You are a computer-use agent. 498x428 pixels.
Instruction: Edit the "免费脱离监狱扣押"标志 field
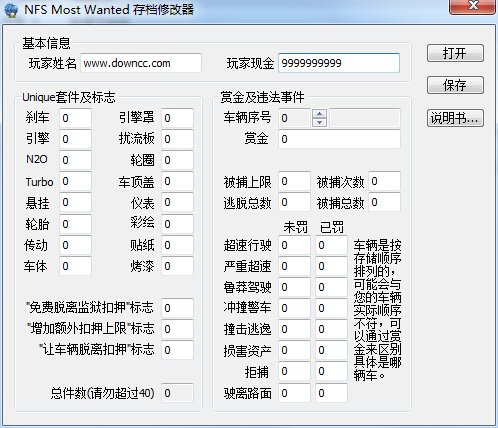tap(177, 308)
